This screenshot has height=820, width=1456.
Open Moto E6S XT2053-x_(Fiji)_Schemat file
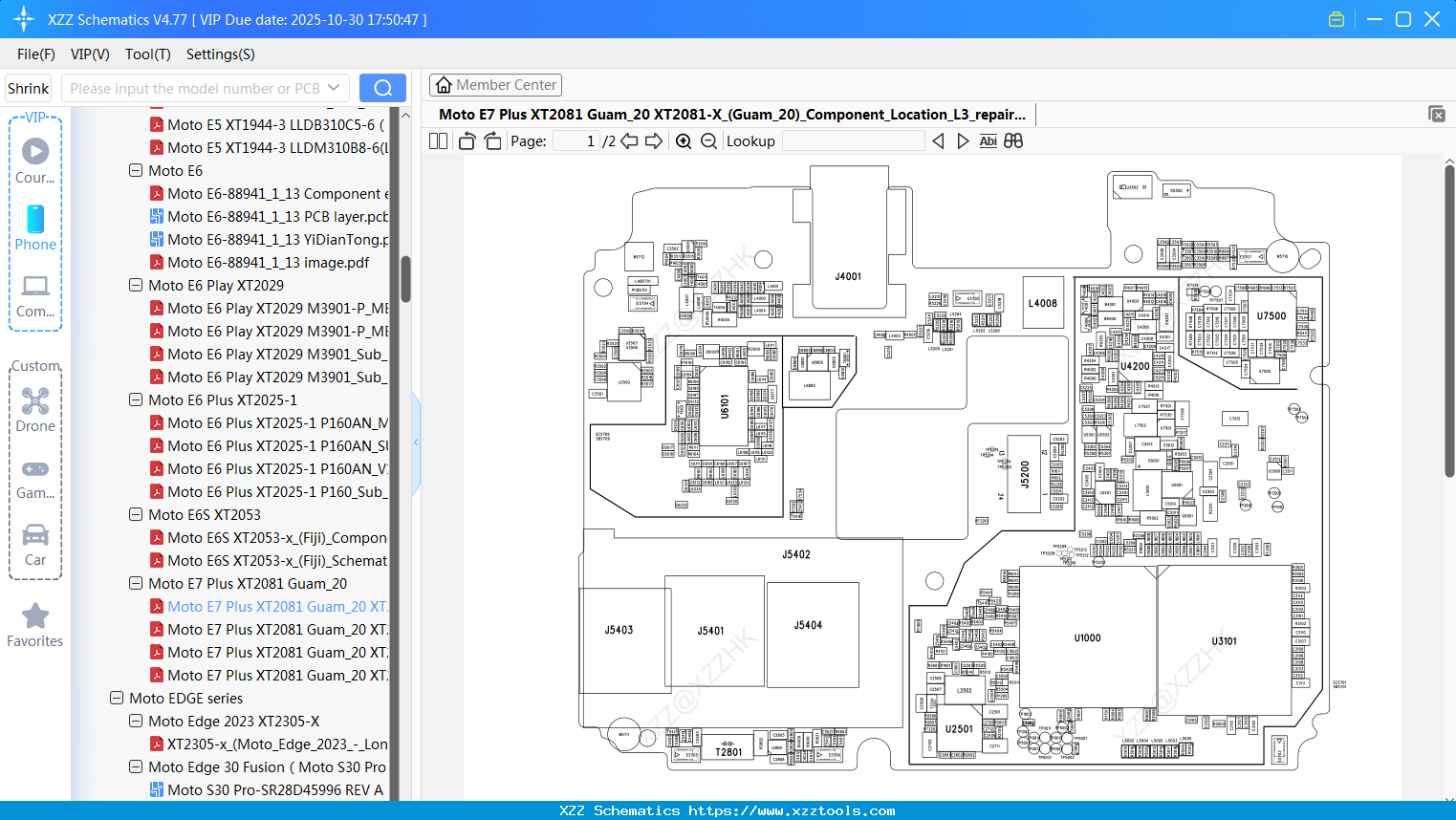[269, 561]
